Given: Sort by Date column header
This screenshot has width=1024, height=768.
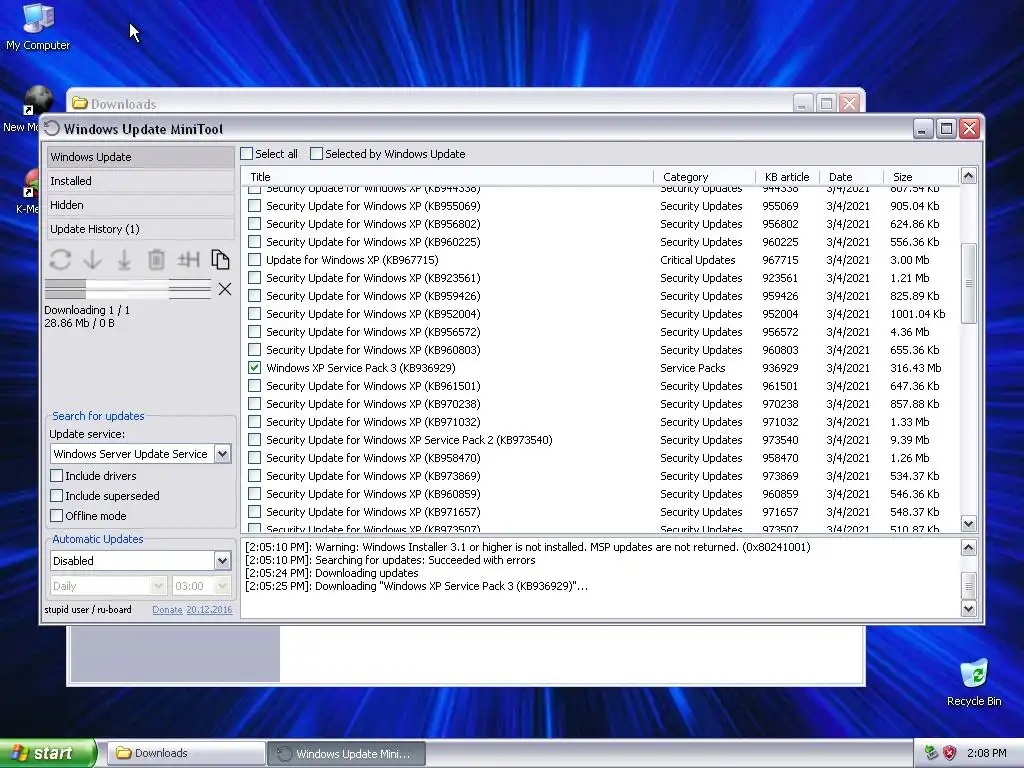Looking at the screenshot, I should pos(852,176).
